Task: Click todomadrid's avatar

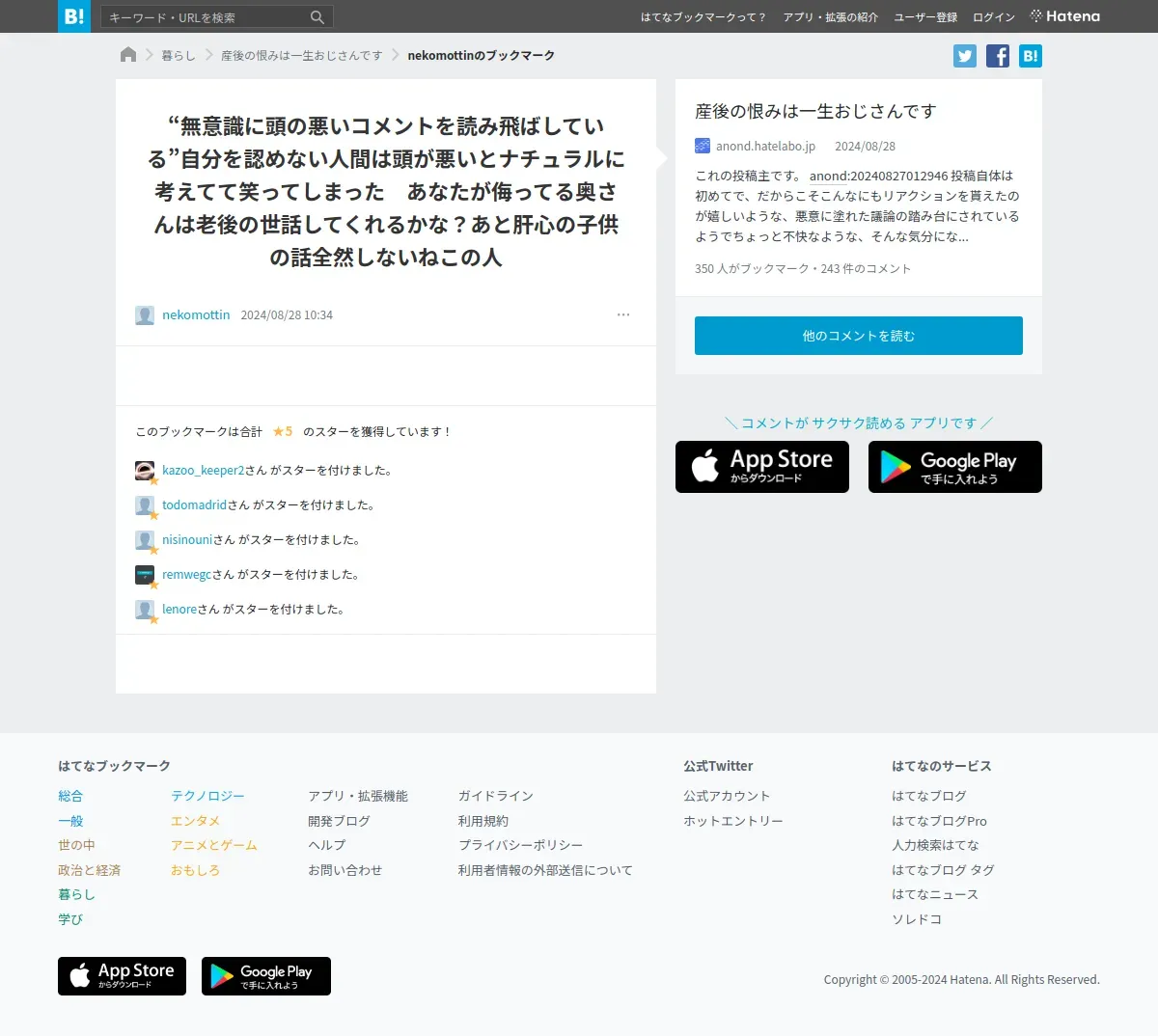Action: (145, 505)
